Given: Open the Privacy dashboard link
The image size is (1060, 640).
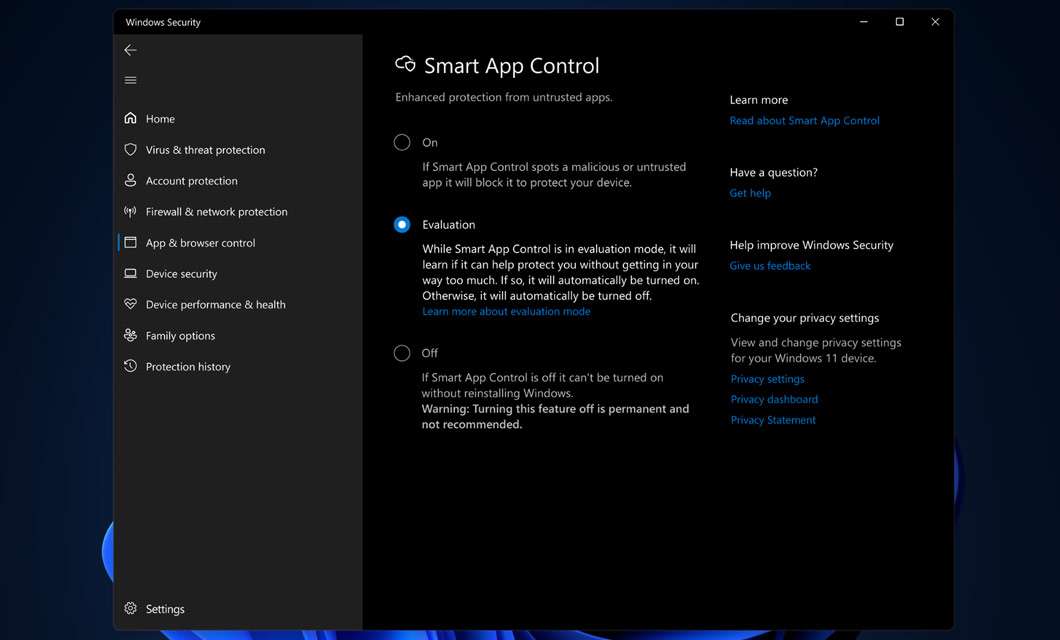Looking at the screenshot, I should 774,399.
